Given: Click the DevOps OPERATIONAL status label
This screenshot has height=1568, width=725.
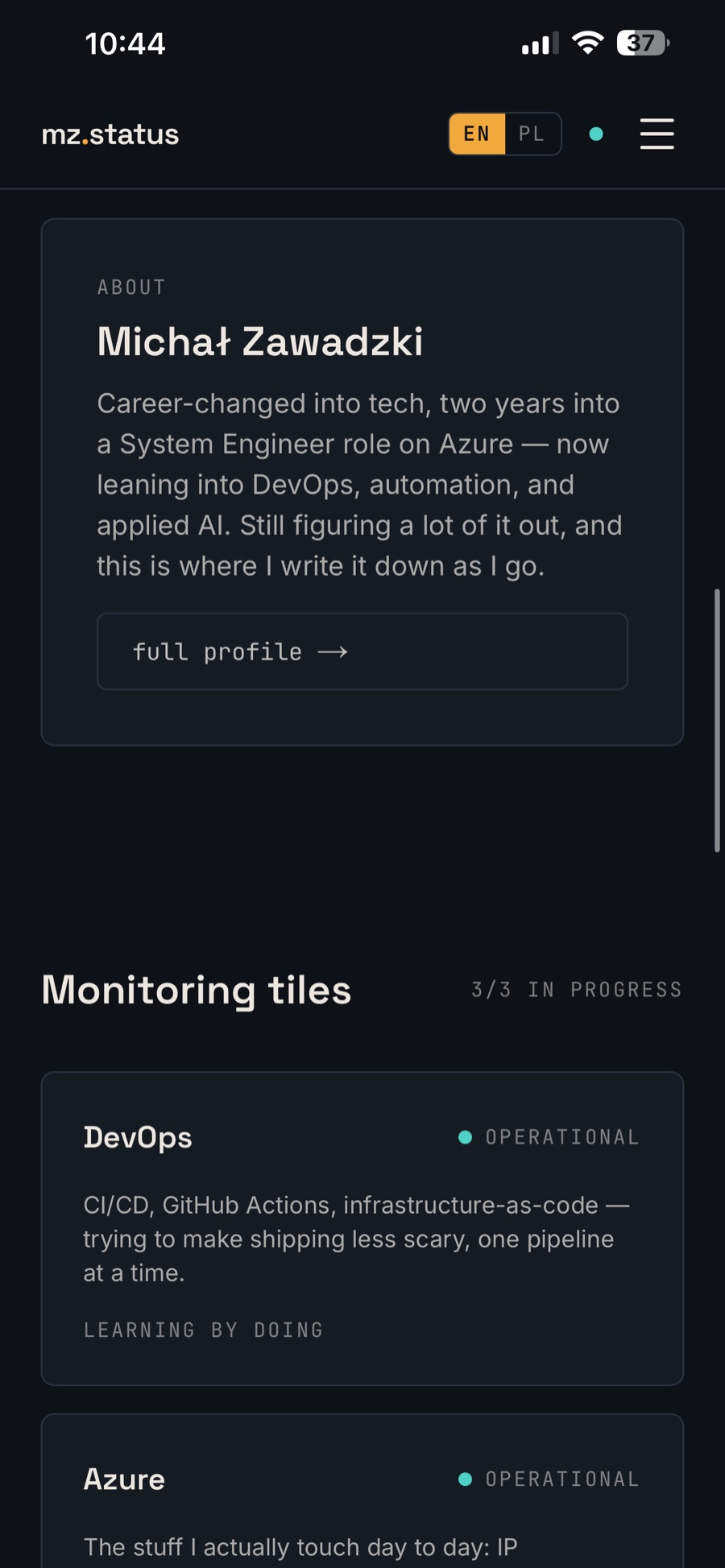Looking at the screenshot, I should (x=562, y=1137).
